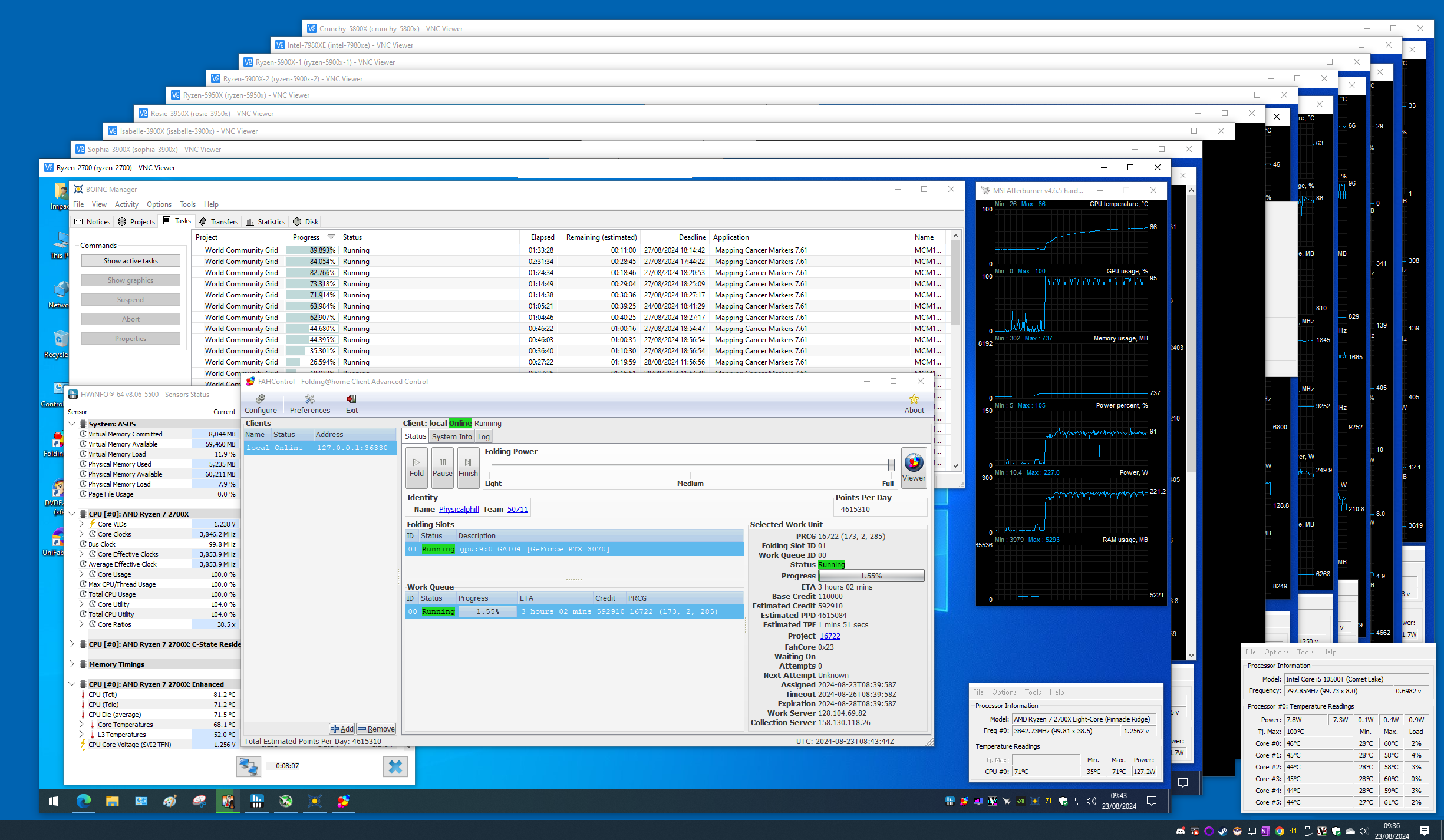Sort tasks by the Progress column header
The height and width of the screenshot is (840, 1444).
pyautogui.click(x=312, y=237)
